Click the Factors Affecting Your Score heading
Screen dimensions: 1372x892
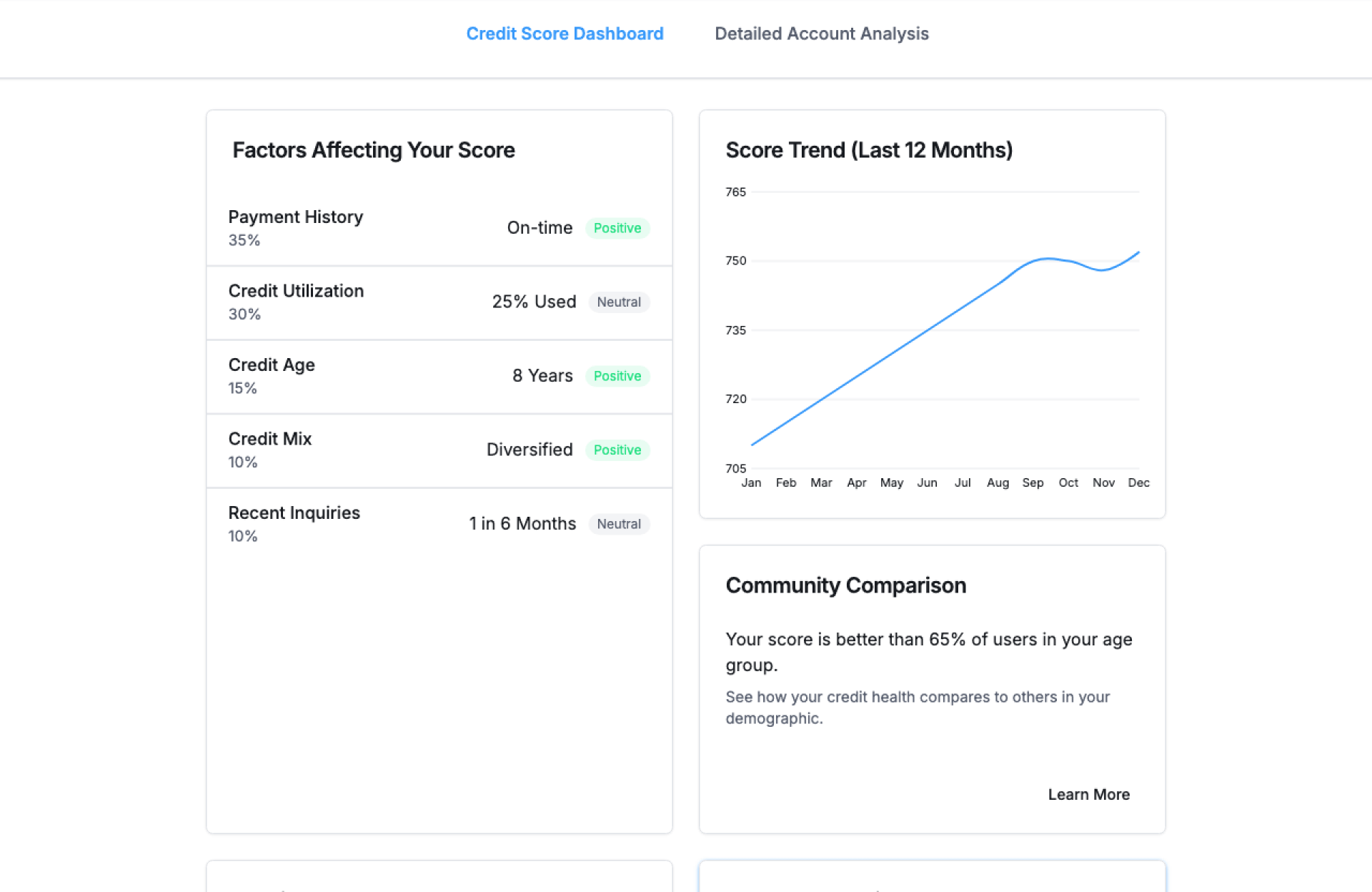point(373,150)
